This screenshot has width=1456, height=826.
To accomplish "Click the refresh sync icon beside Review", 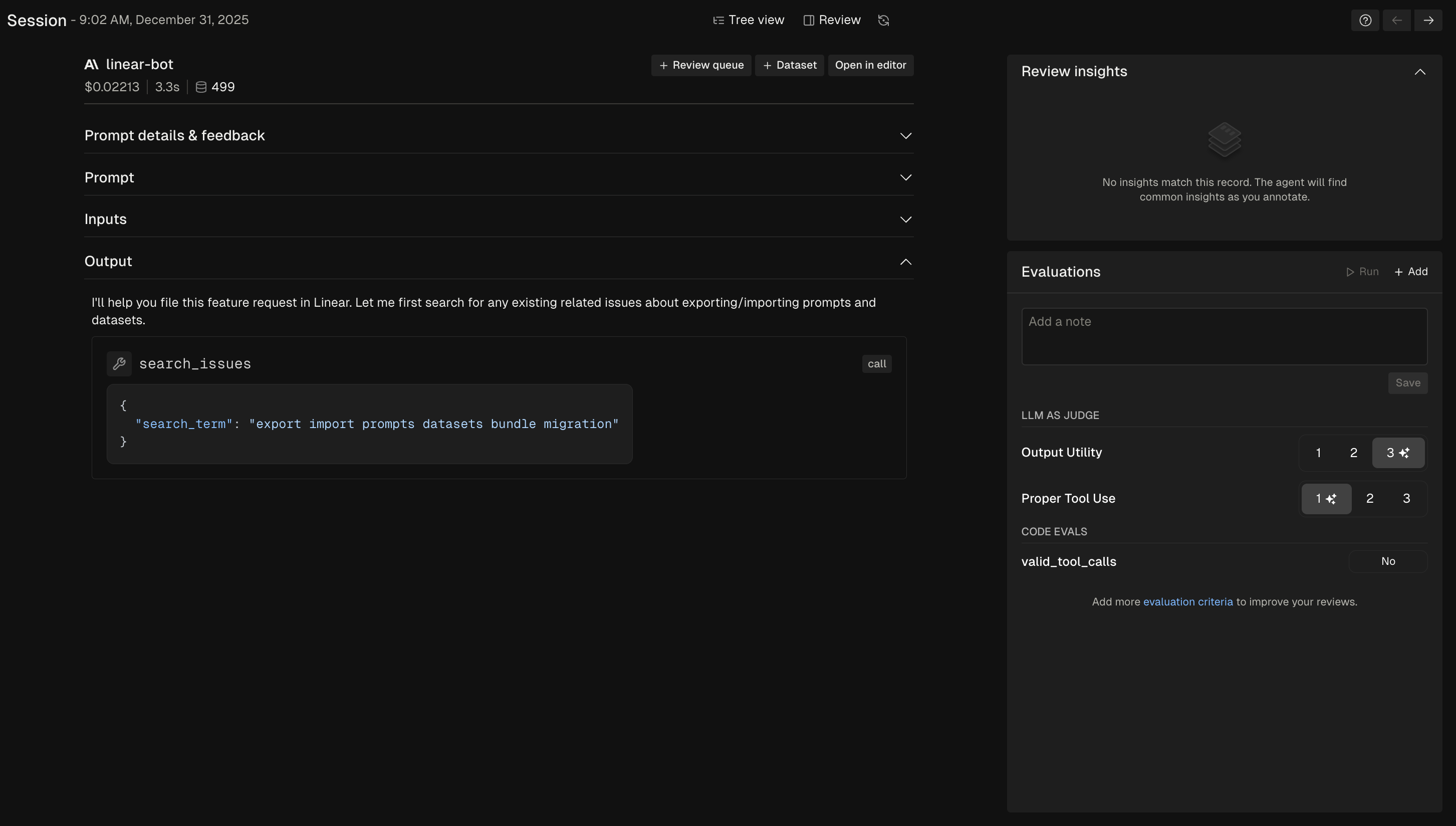I will pos(883,21).
